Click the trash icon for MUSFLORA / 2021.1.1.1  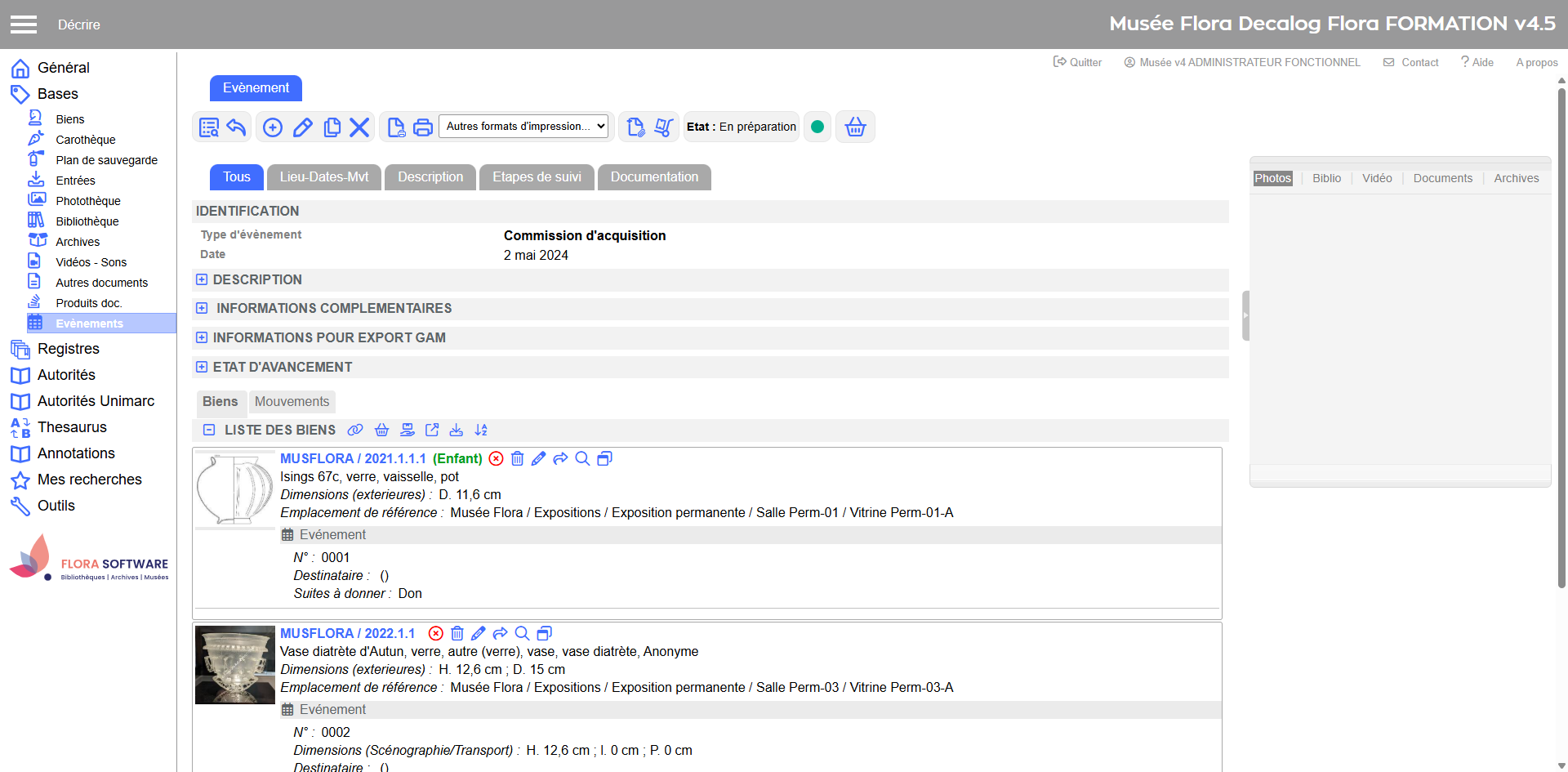[x=517, y=459]
